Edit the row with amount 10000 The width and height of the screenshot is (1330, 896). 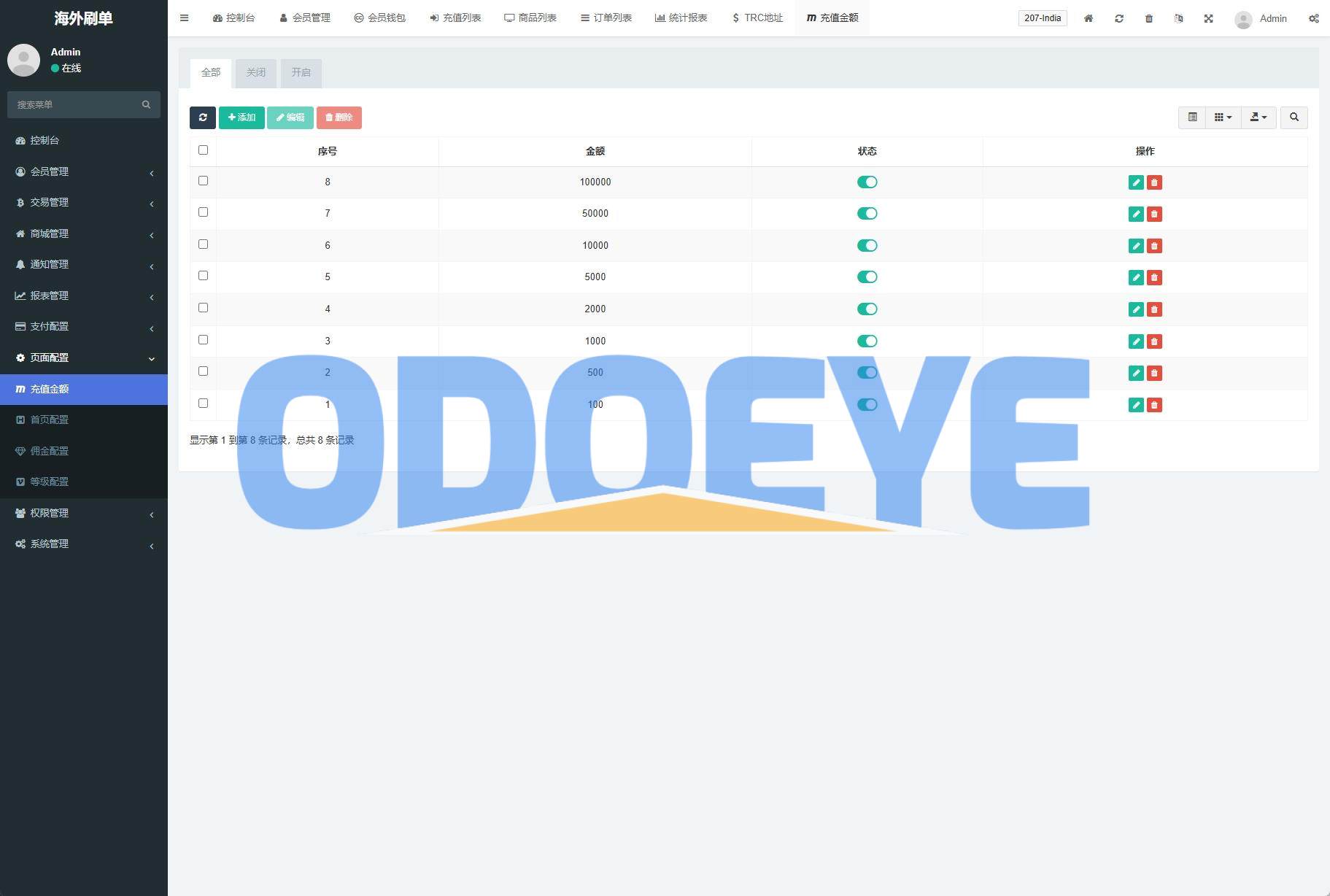coord(1136,246)
